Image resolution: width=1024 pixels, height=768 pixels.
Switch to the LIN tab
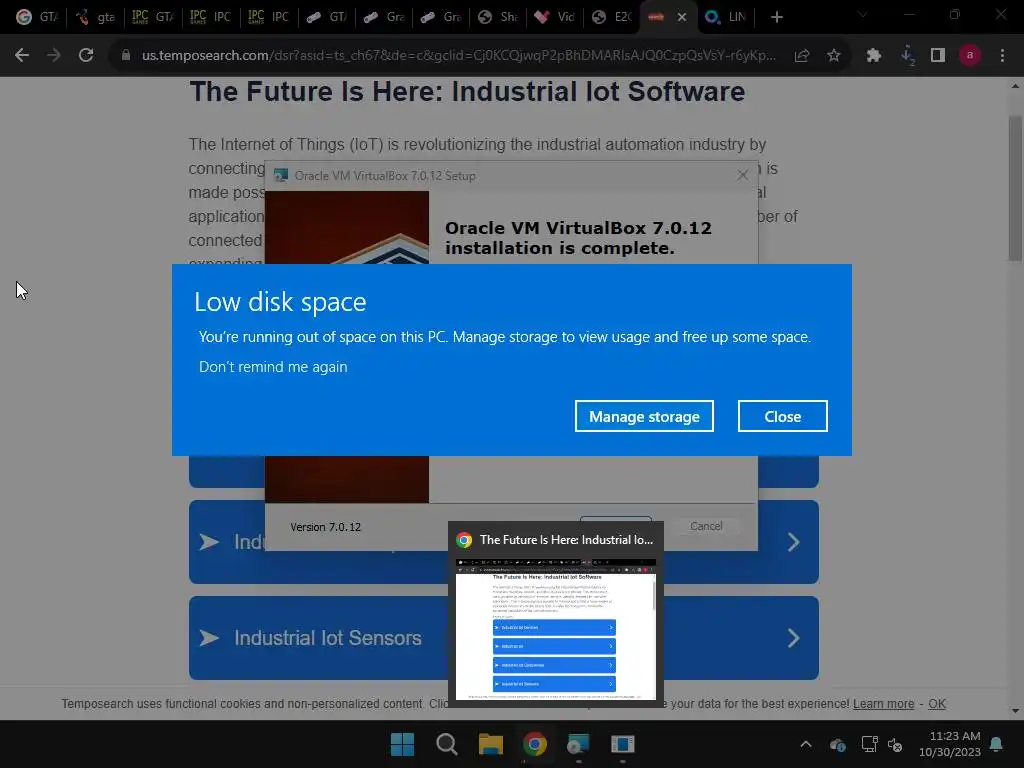click(x=726, y=17)
